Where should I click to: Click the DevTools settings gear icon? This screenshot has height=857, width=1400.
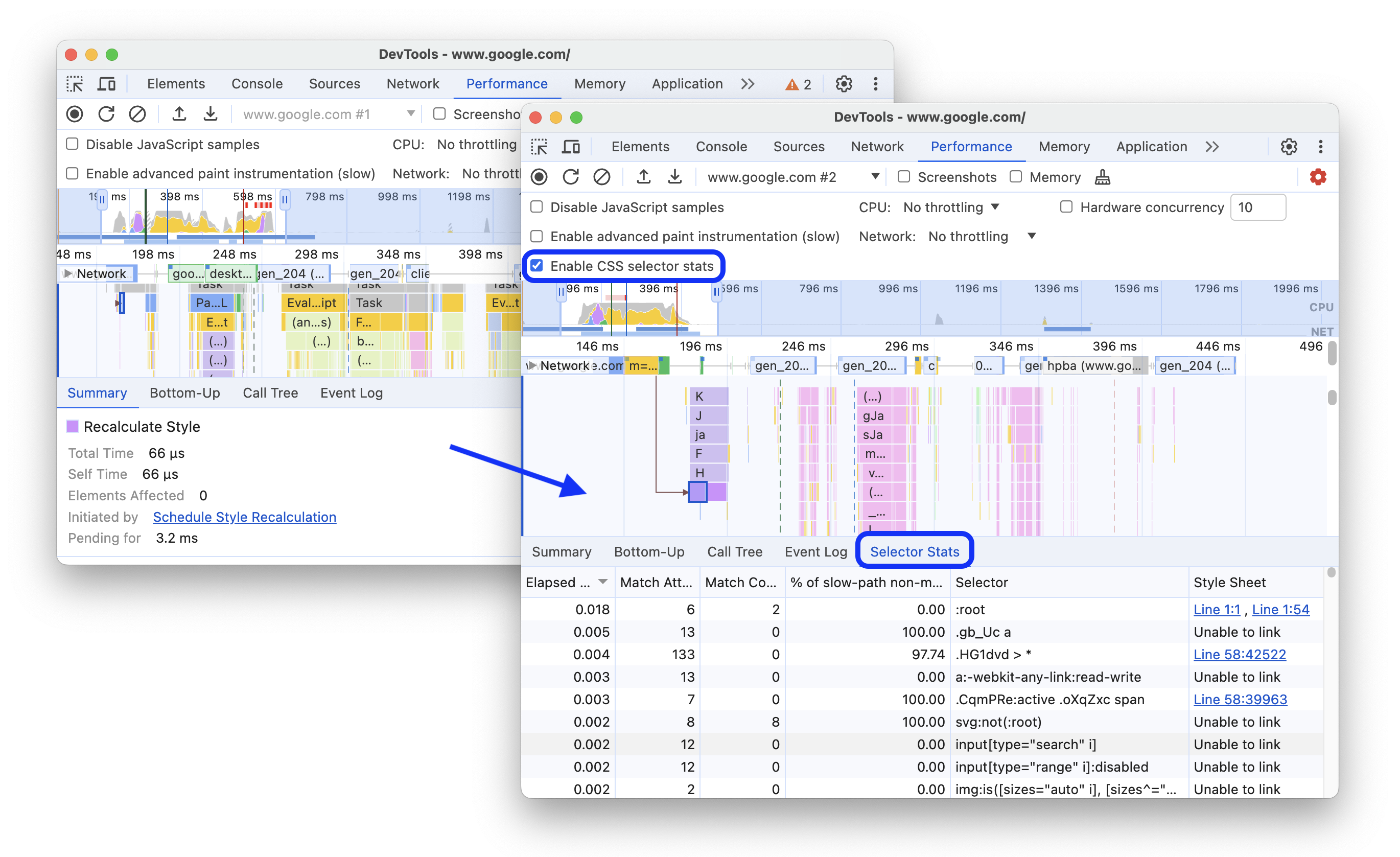coord(1289,146)
